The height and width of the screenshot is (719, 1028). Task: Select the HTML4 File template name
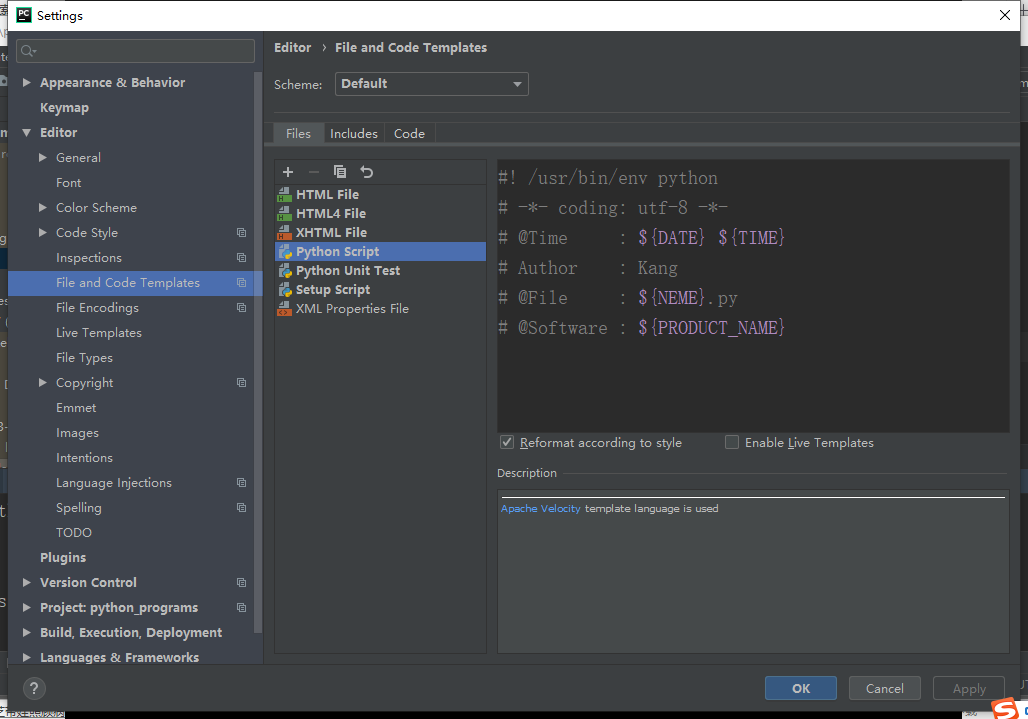[x=331, y=214]
